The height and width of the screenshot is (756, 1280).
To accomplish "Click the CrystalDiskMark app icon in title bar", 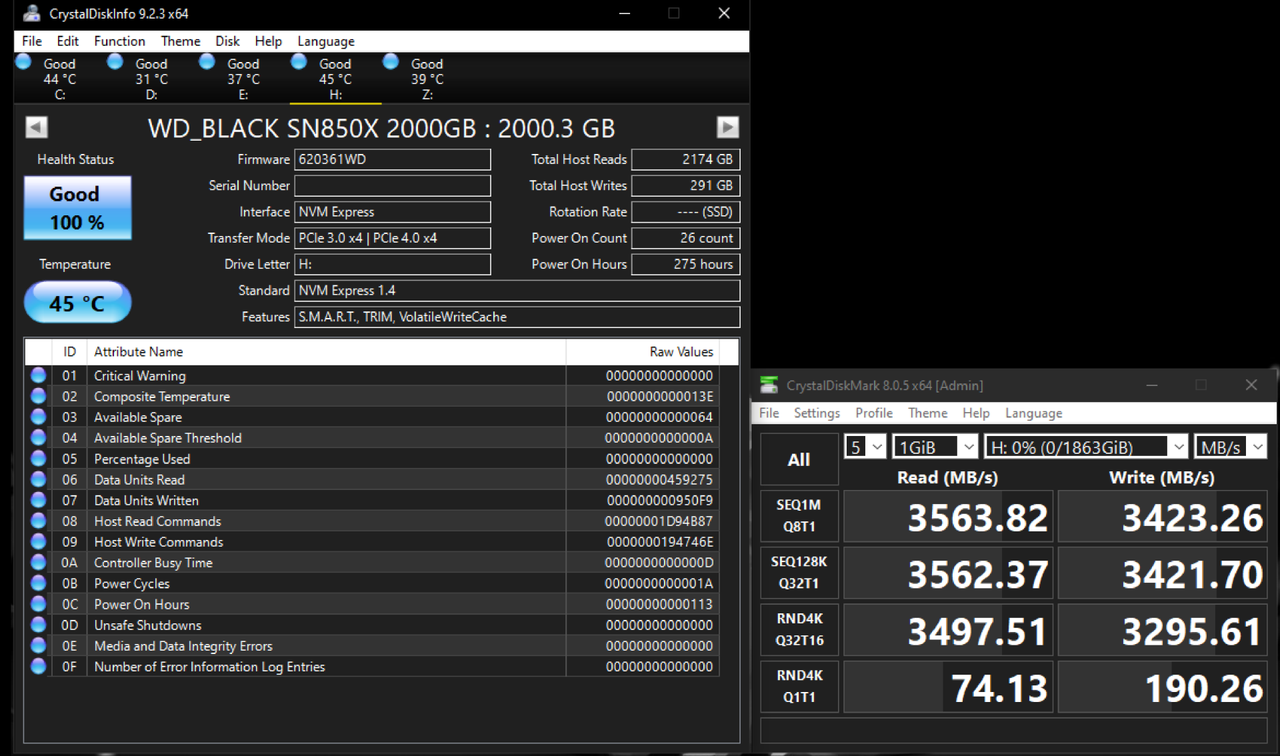I will 768,385.
